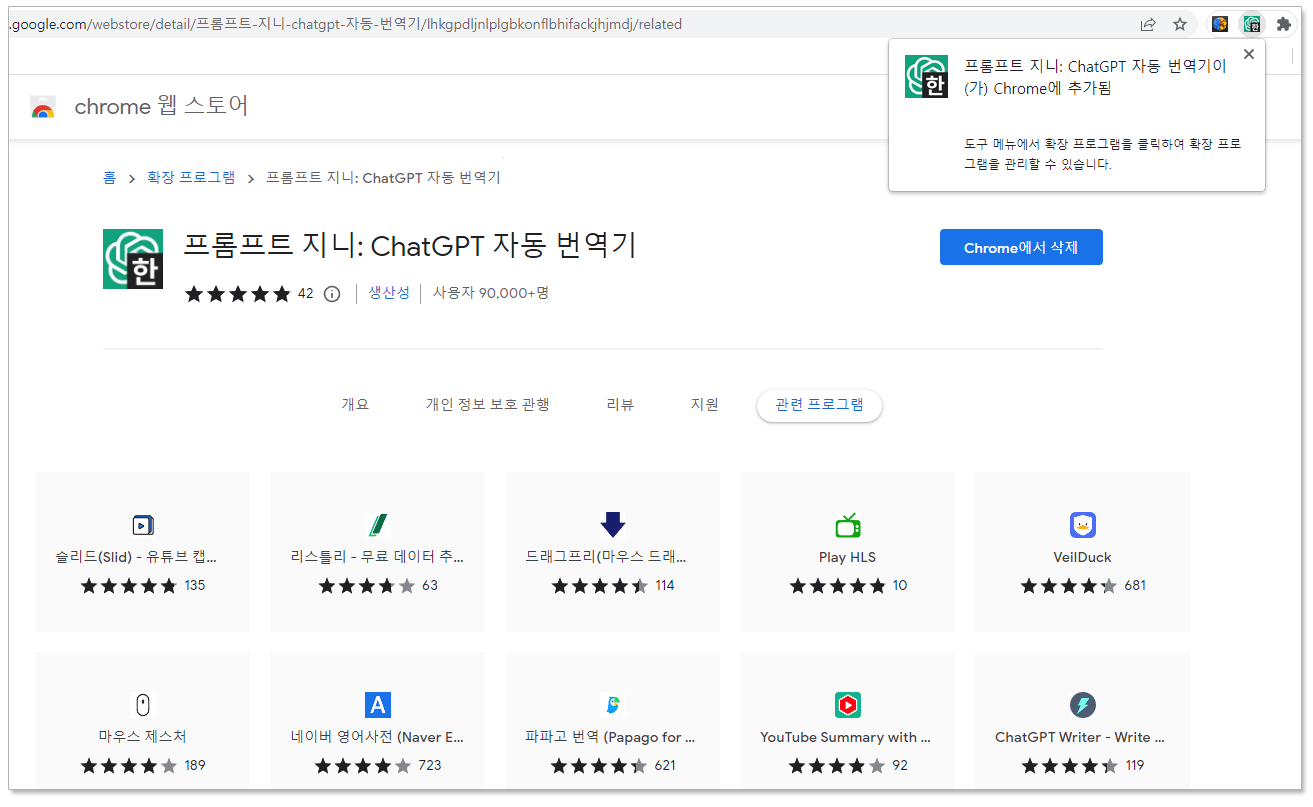This screenshot has width=1313, height=807.
Task: Open the 개요 tab
Action: 355,405
